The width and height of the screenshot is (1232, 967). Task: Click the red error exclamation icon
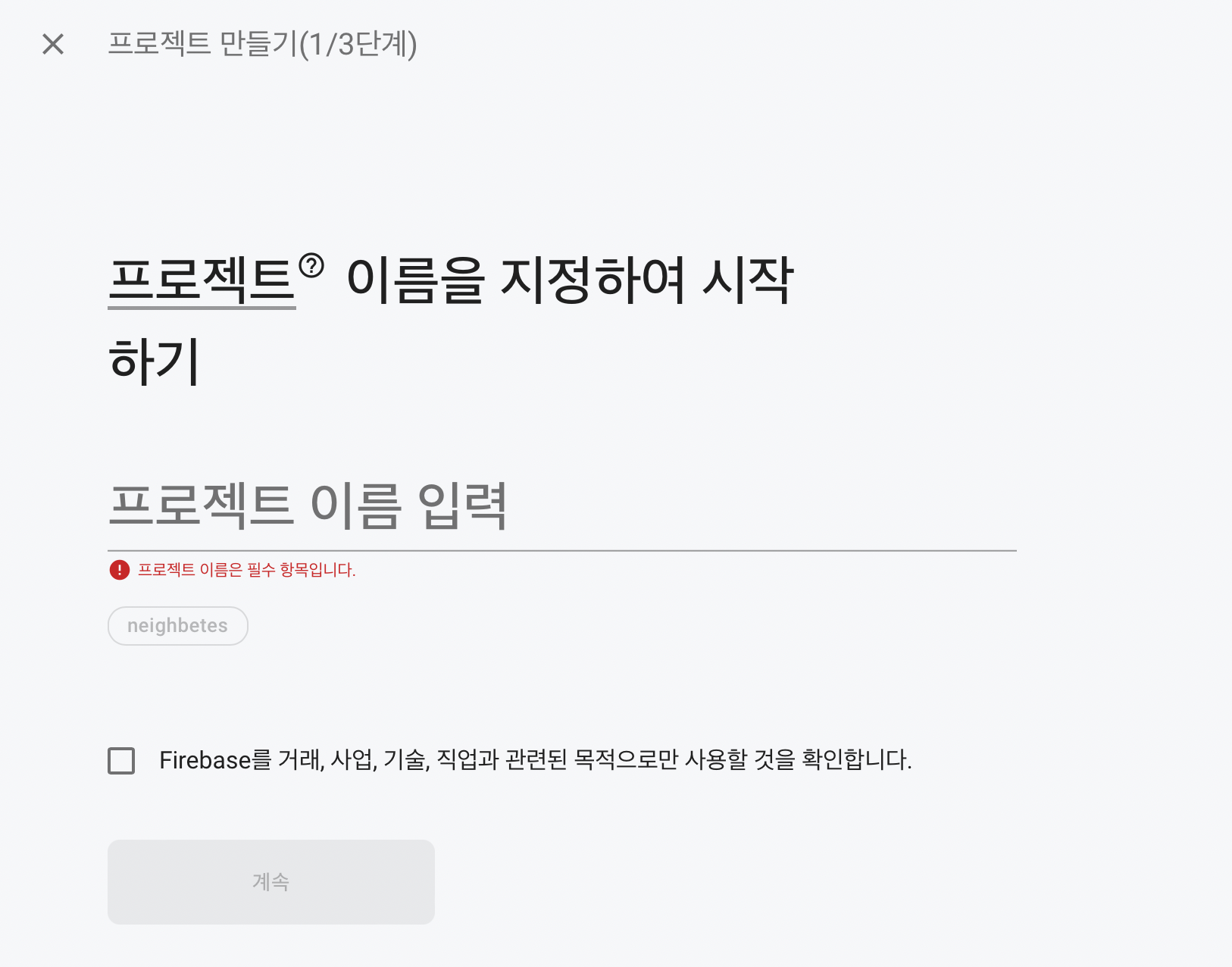(120, 570)
